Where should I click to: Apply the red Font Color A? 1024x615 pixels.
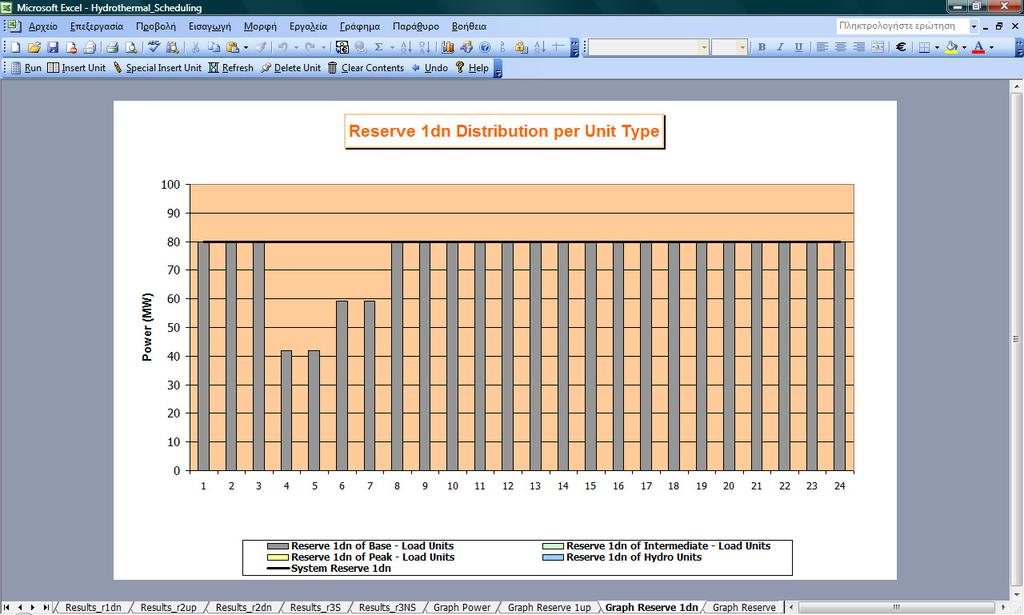coord(978,47)
